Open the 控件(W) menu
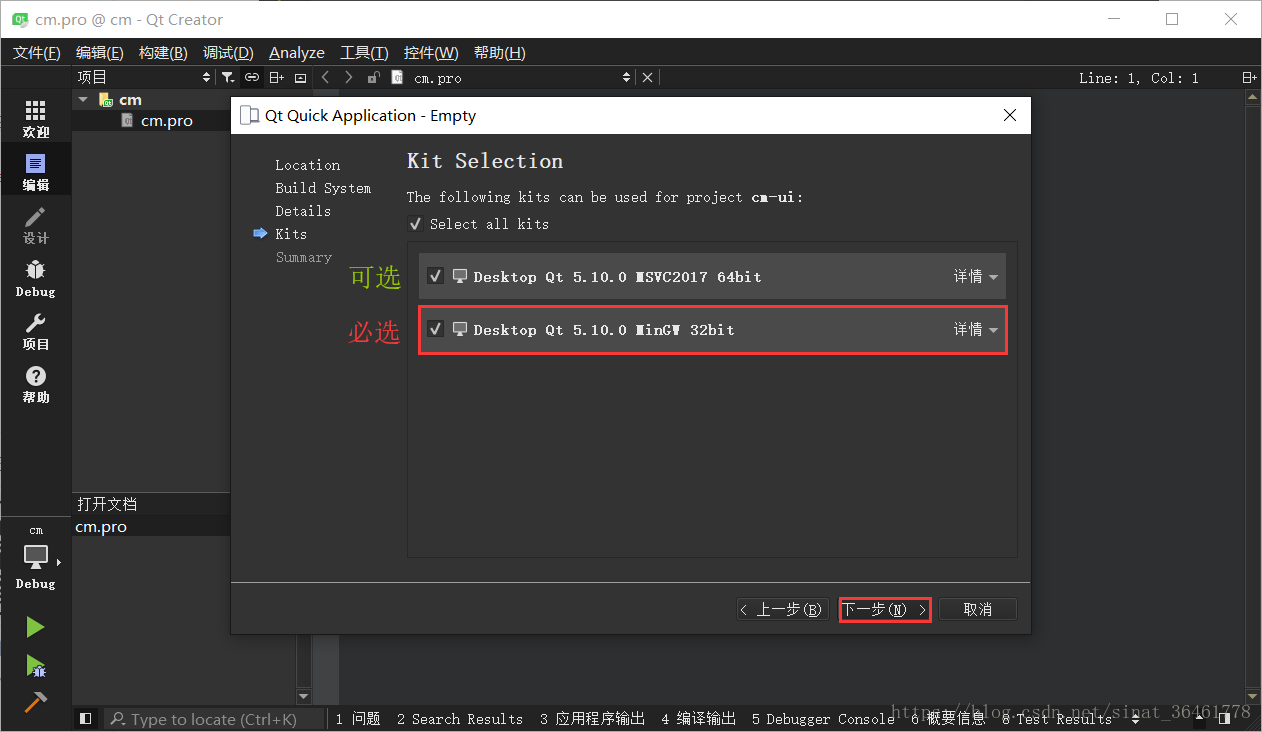The image size is (1262, 732). pos(431,52)
